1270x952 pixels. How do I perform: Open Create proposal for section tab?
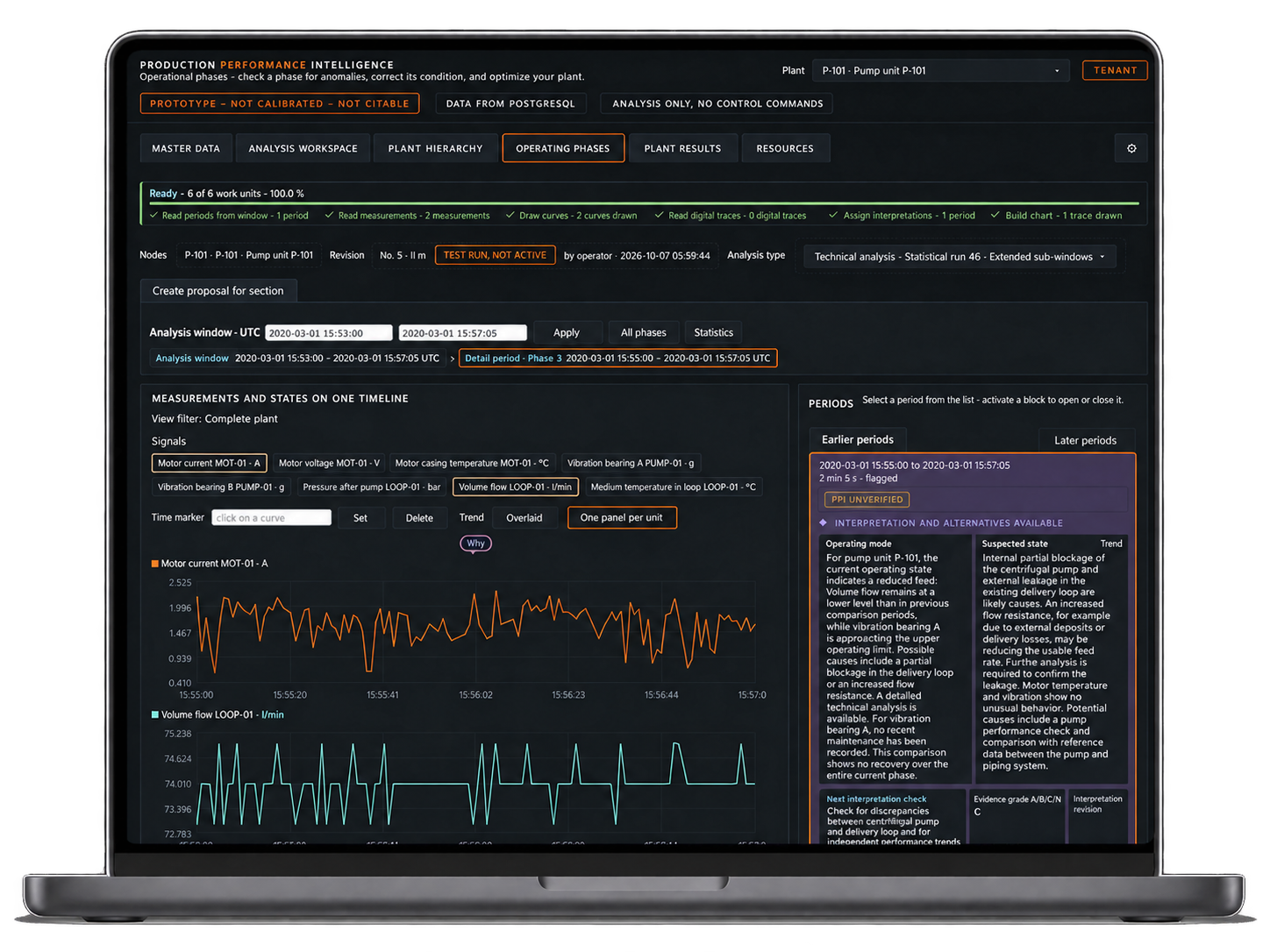click(218, 290)
